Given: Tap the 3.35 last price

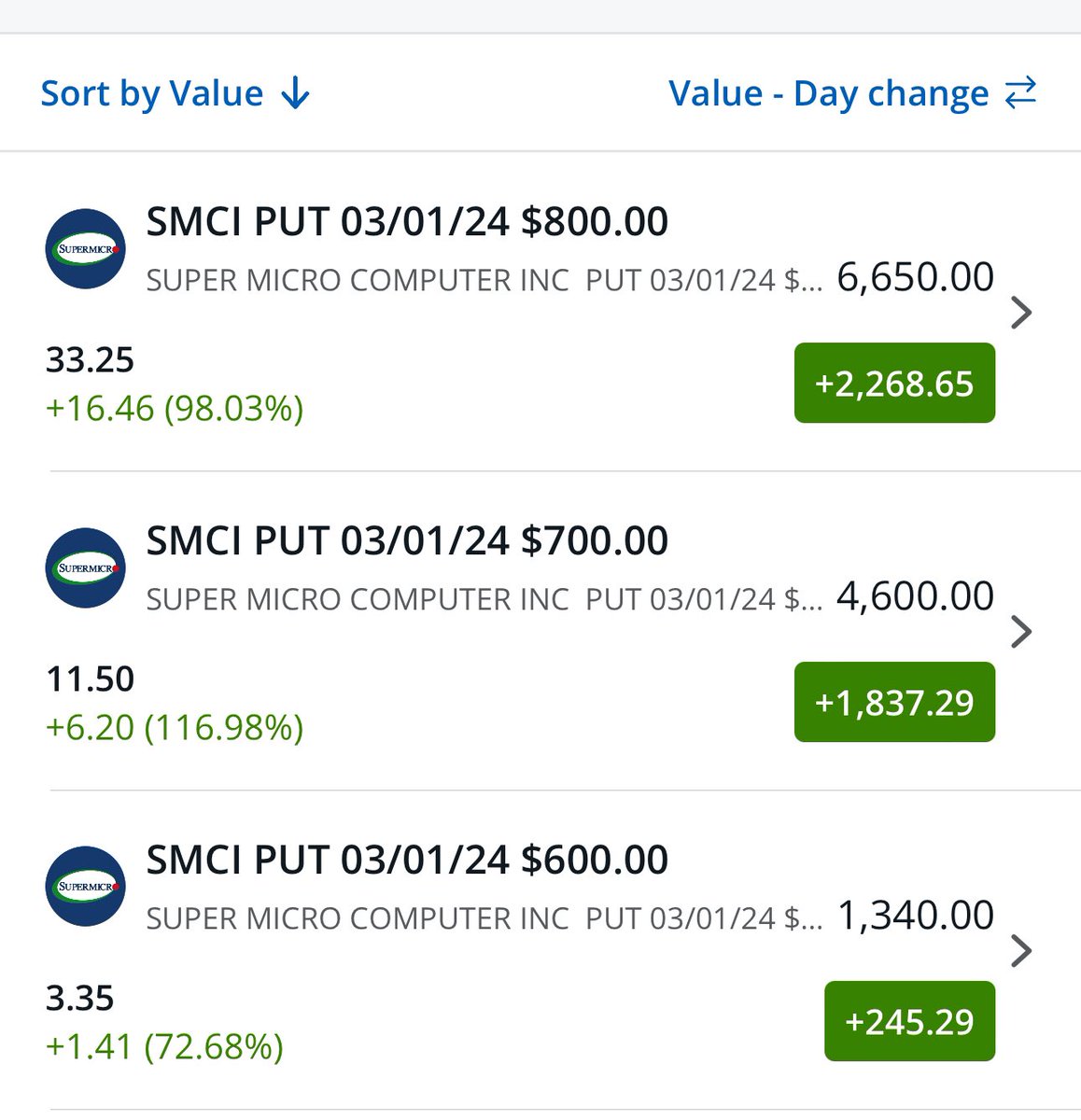Looking at the screenshot, I should [x=79, y=998].
